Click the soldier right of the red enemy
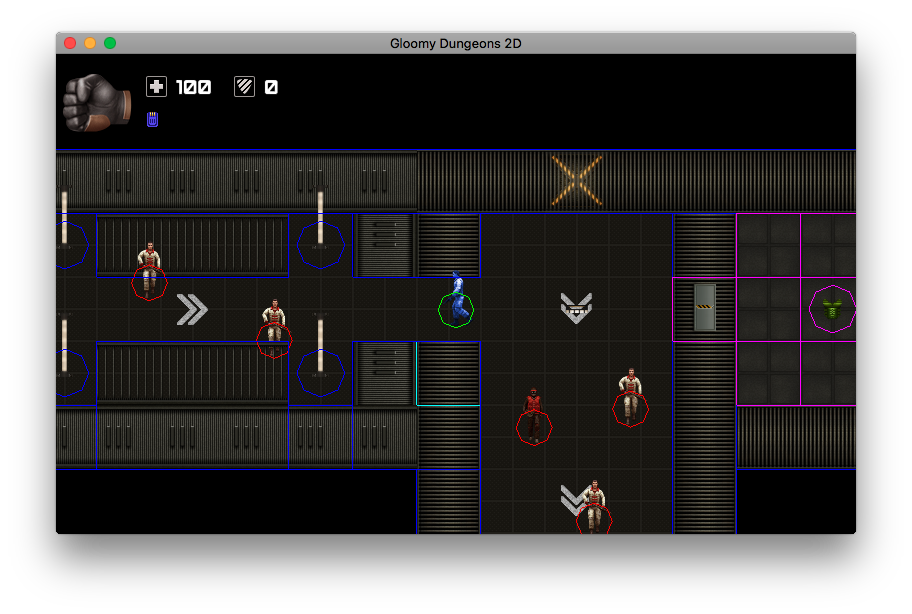The height and width of the screenshot is (614, 912). [630, 397]
